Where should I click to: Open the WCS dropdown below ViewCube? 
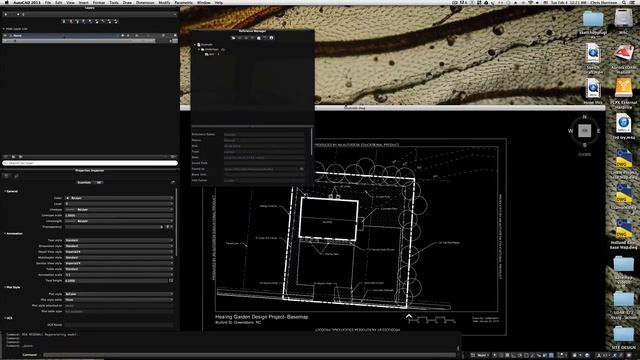click(584, 155)
